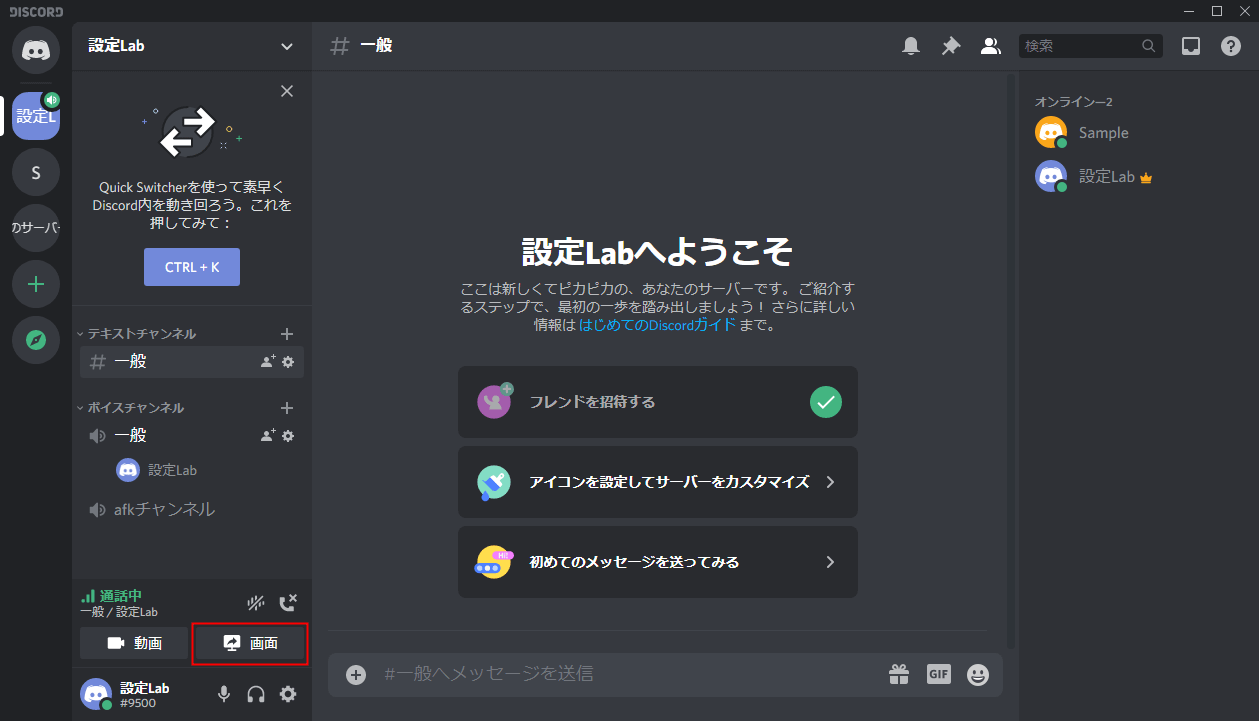Focus the 検索 search field
Viewport: 1259px width, 721px height.
pos(1091,46)
